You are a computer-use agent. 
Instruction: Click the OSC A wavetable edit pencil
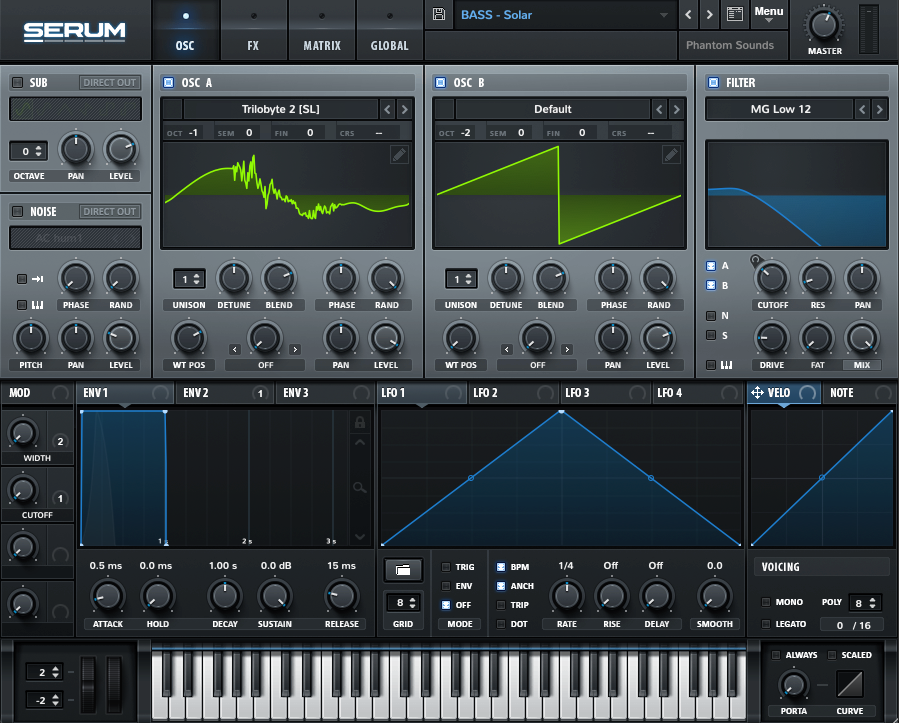click(398, 154)
